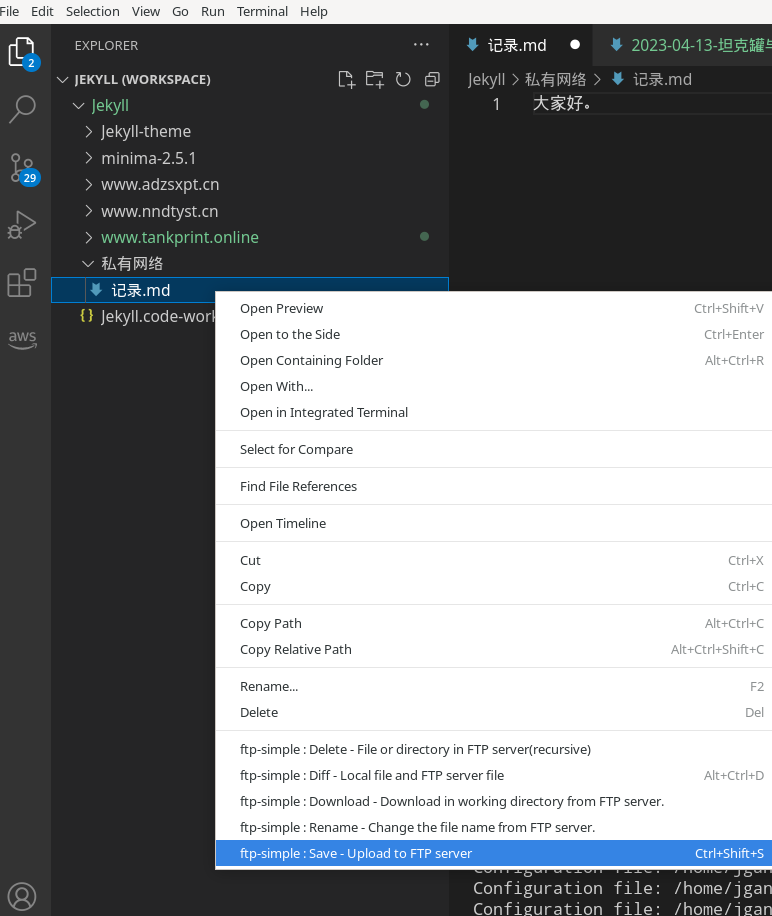Collapse all folders in Explorer

tap(432, 79)
